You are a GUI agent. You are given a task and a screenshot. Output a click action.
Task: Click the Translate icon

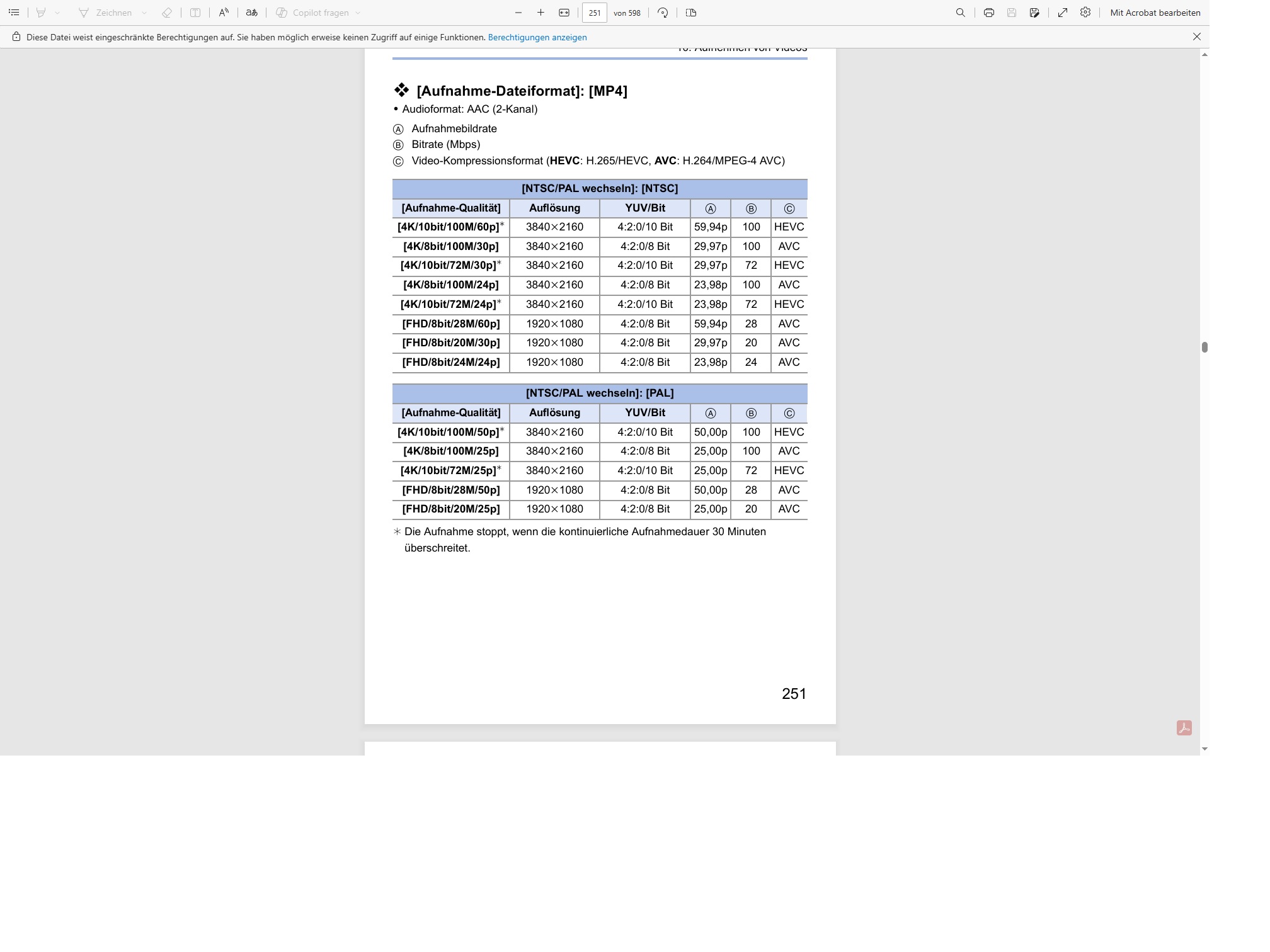(251, 13)
